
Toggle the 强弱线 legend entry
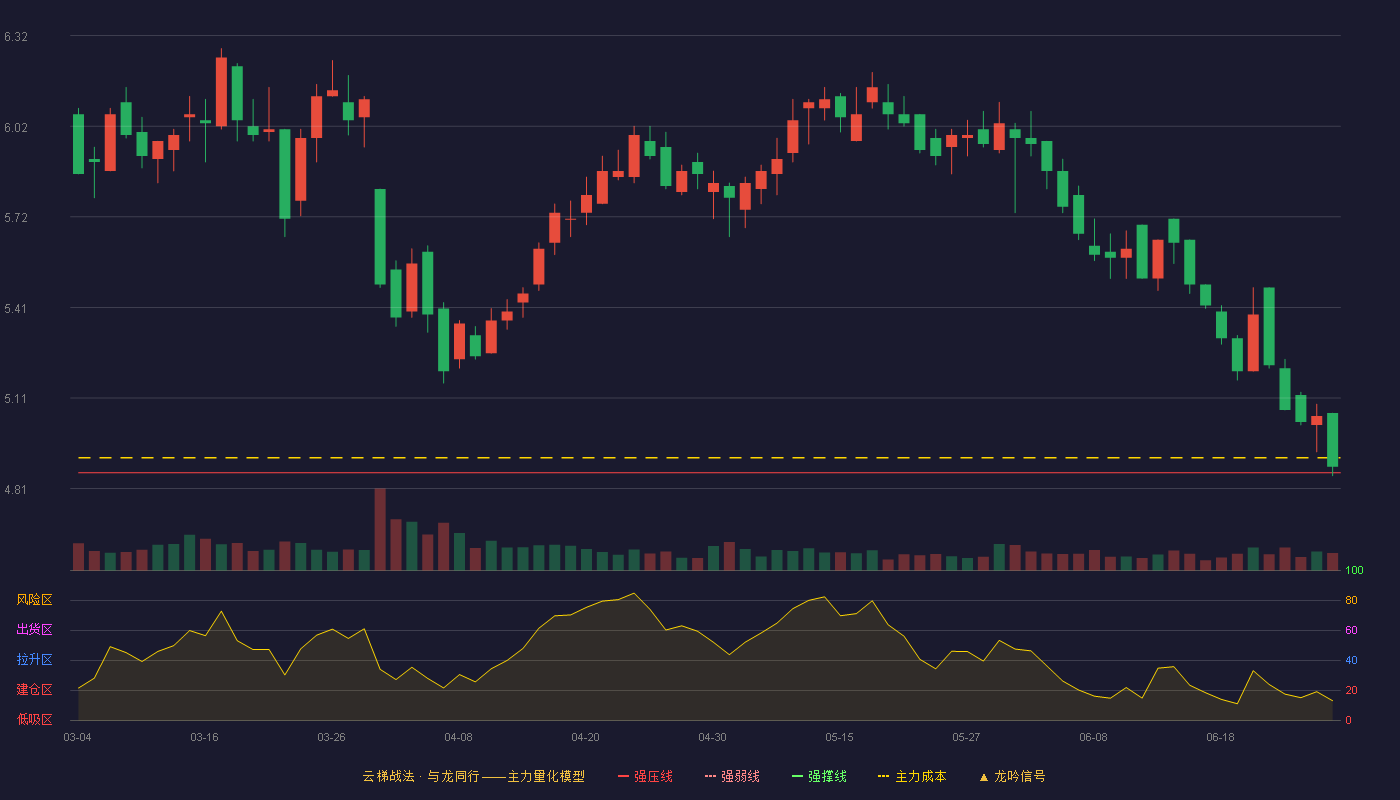pyautogui.click(x=732, y=776)
